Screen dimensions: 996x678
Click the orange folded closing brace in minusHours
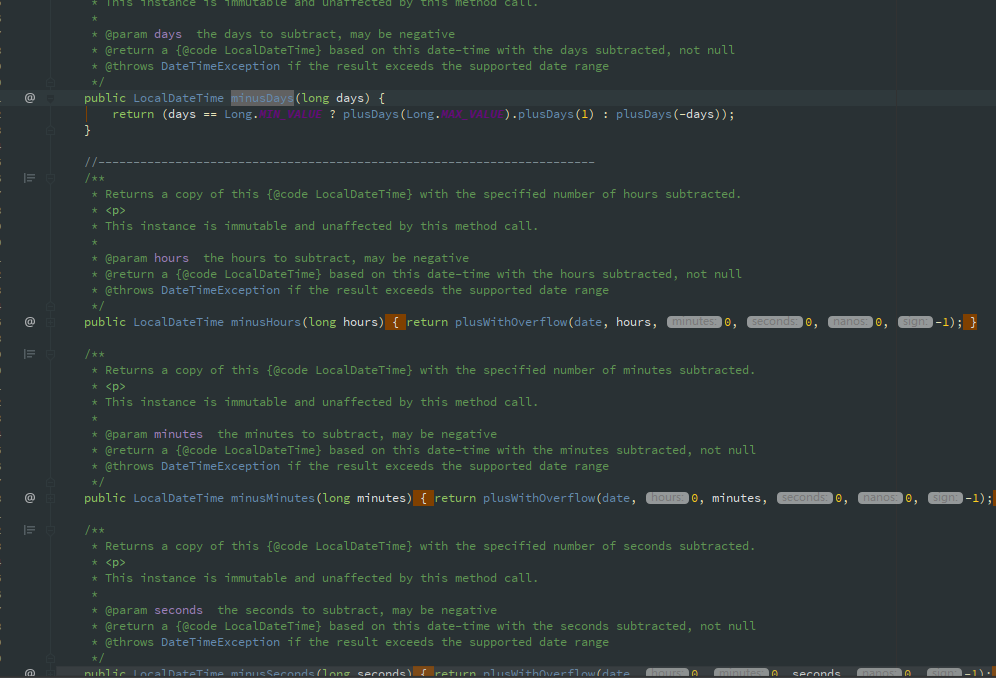[971, 322]
